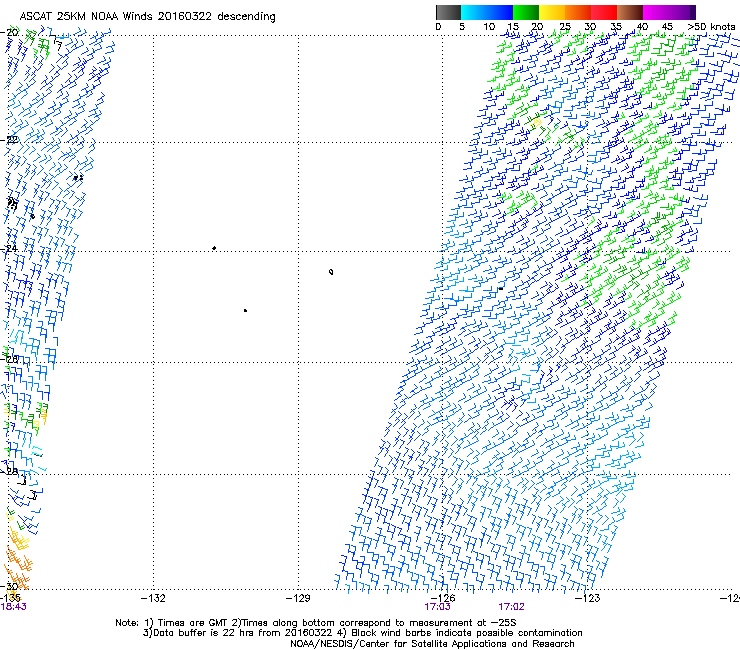Viewport: 740px width, 650px height.
Task: Click the purple 17:03 pass time
Action: click(437, 607)
